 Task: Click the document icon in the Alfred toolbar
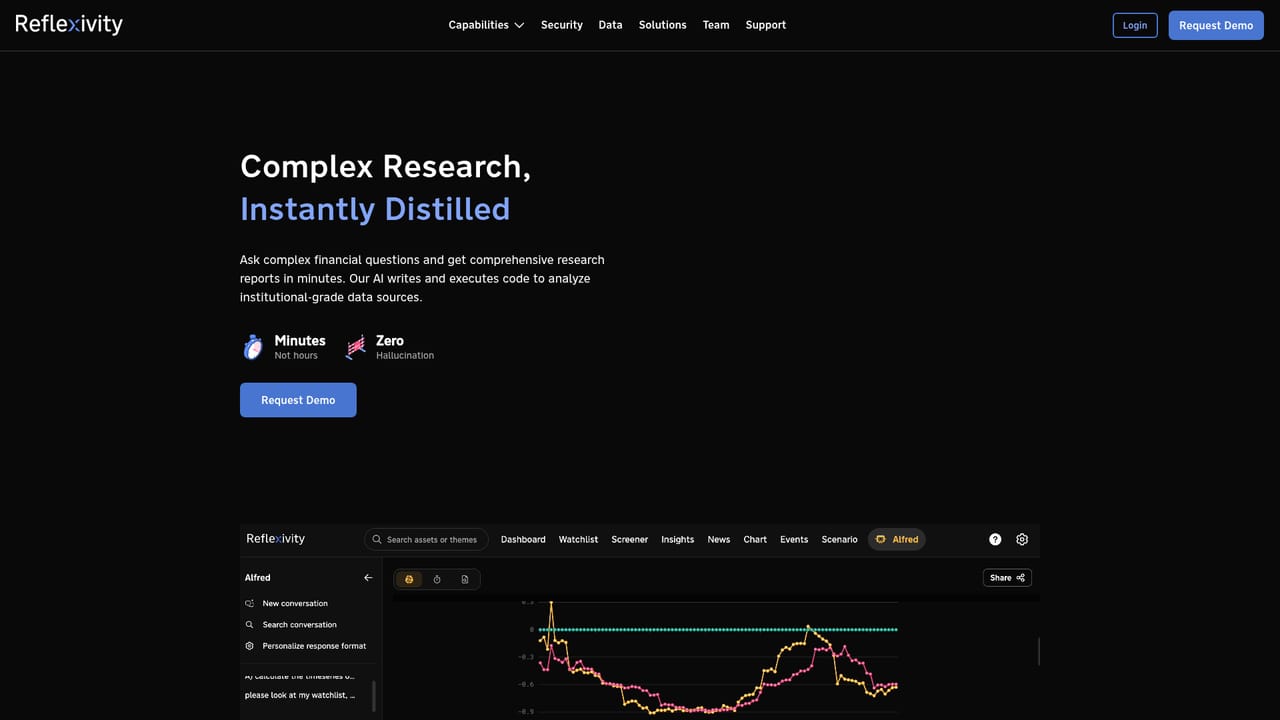[465, 579]
